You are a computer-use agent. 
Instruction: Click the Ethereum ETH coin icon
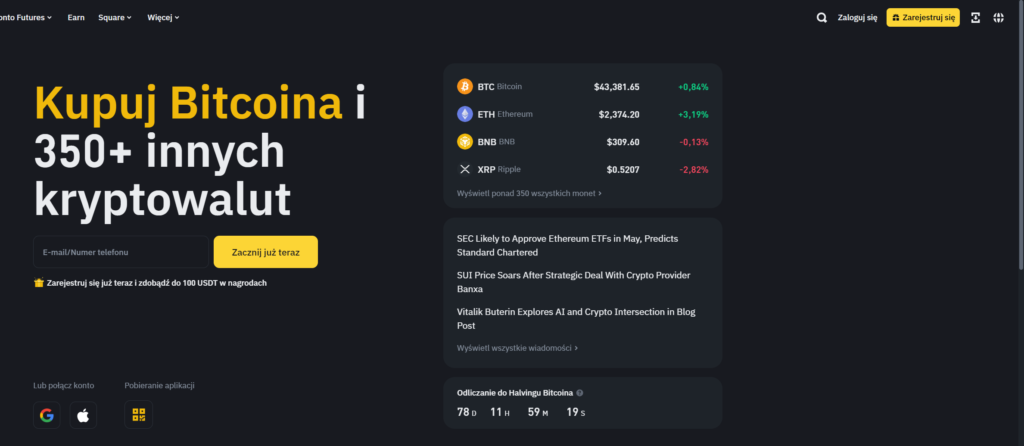[x=465, y=114]
